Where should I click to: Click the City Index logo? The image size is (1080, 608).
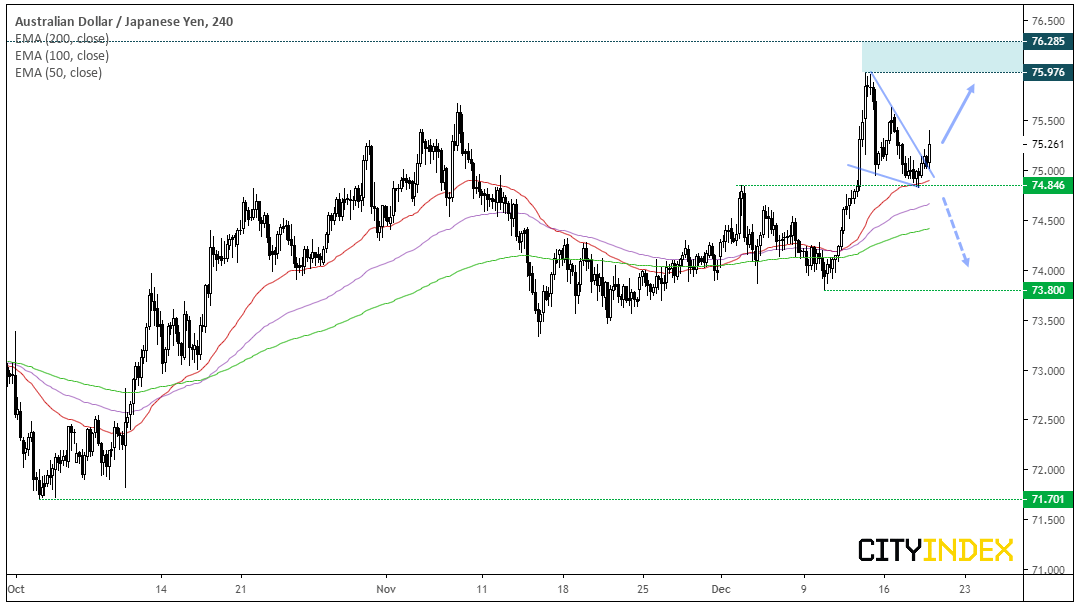click(x=936, y=550)
